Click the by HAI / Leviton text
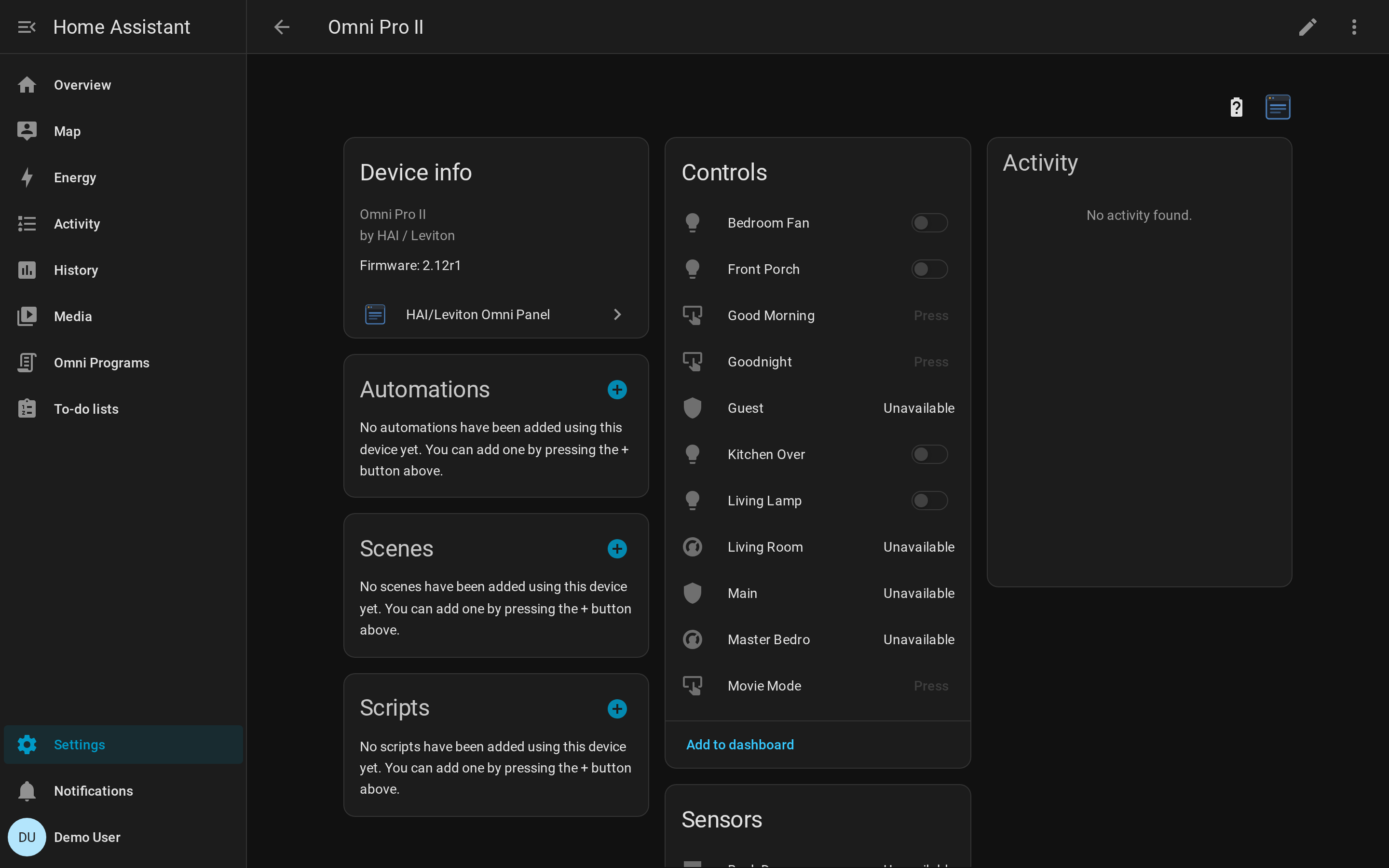Screen dimensions: 1389x868 407,235
